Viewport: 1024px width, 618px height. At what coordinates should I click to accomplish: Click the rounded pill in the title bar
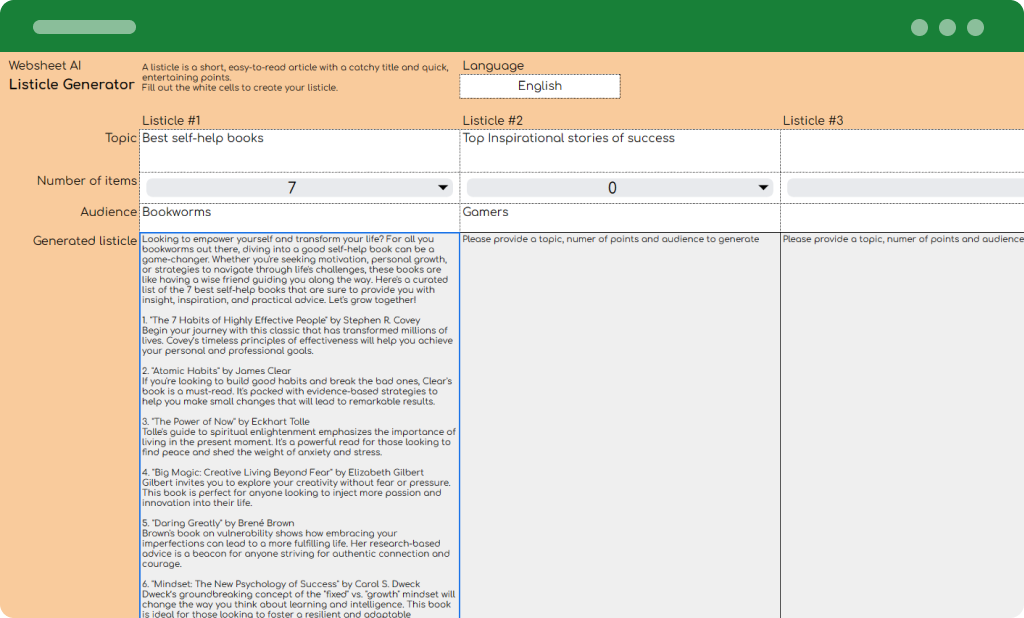tap(84, 27)
